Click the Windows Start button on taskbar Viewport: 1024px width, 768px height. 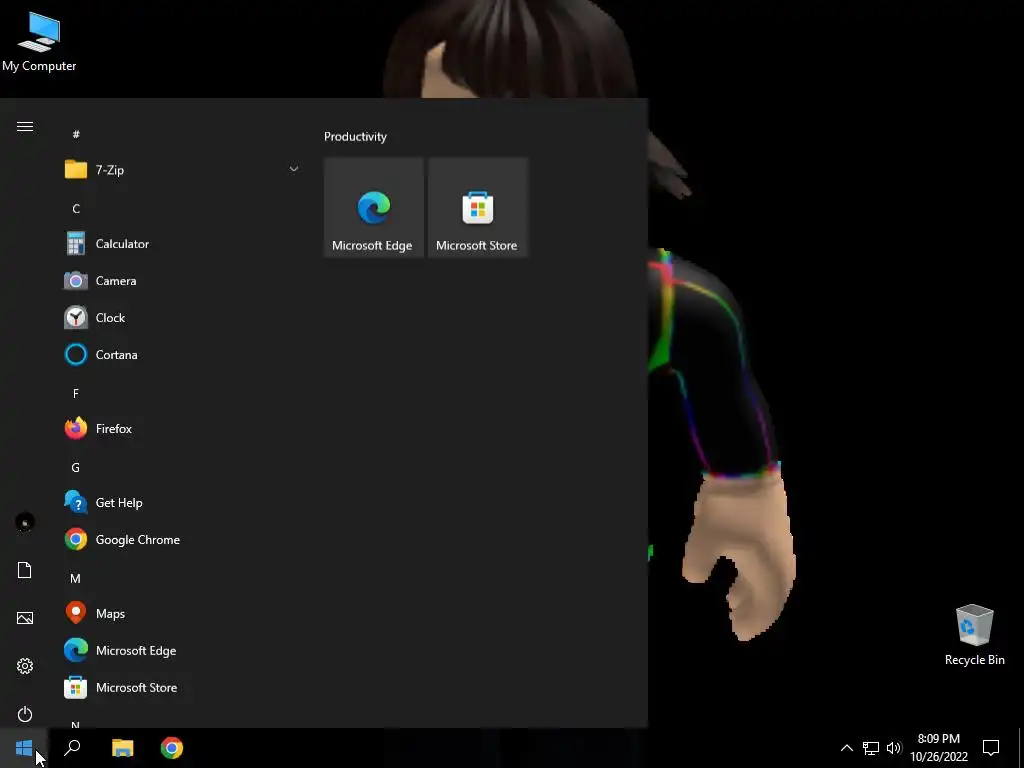(24, 748)
